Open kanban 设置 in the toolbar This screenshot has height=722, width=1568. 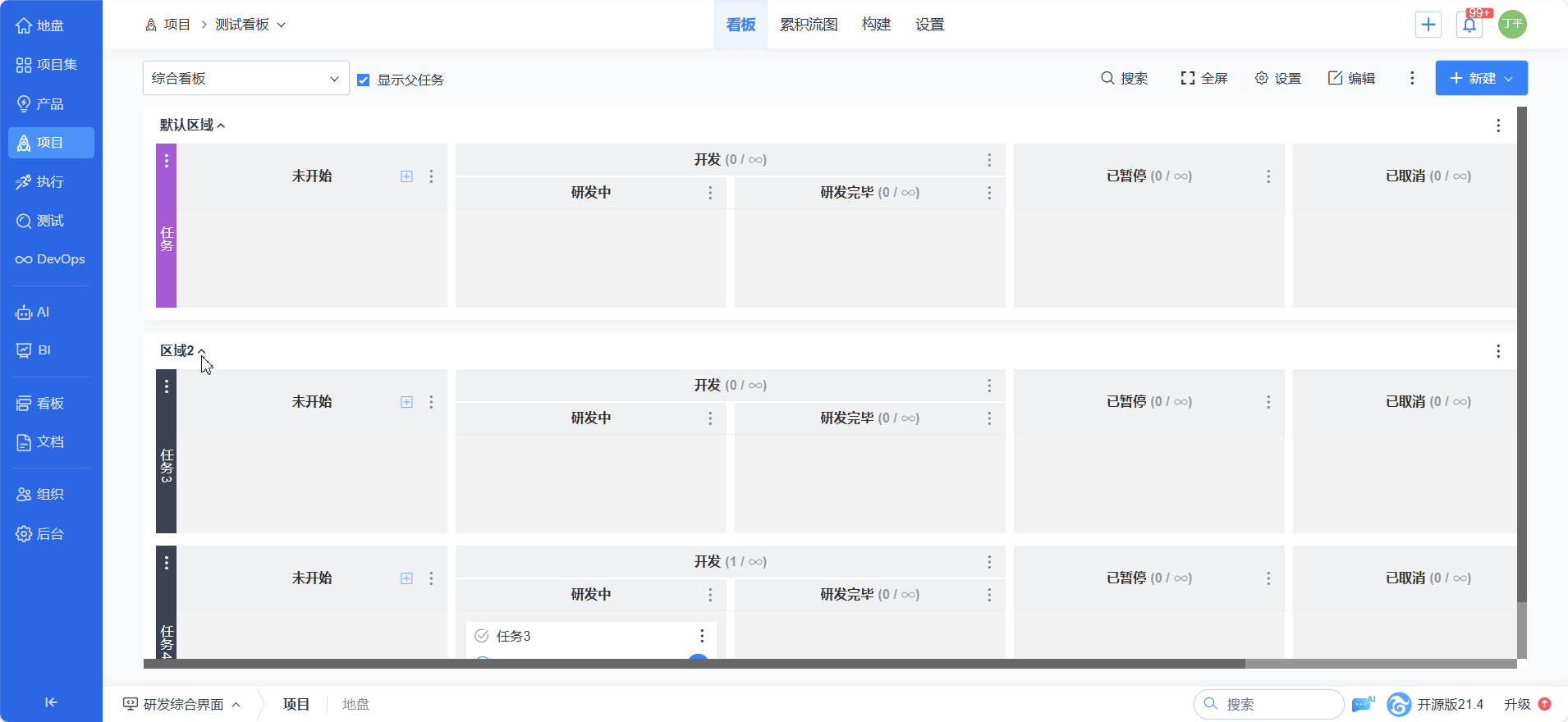1277,78
